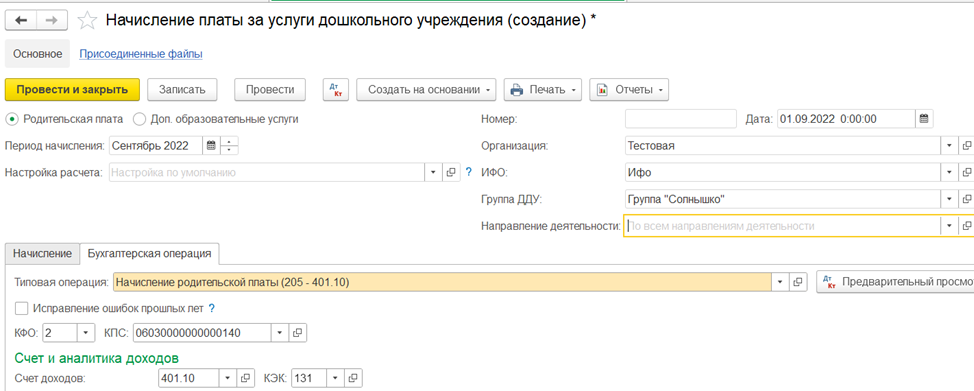Open Присоединенные файлы link
974x391 pixels.
(141, 54)
